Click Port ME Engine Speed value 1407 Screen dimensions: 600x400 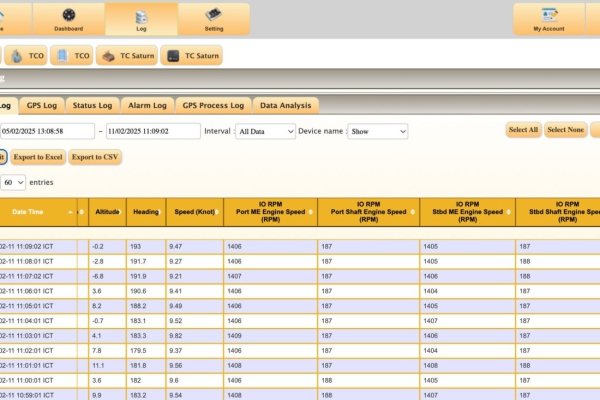click(234, 276)
